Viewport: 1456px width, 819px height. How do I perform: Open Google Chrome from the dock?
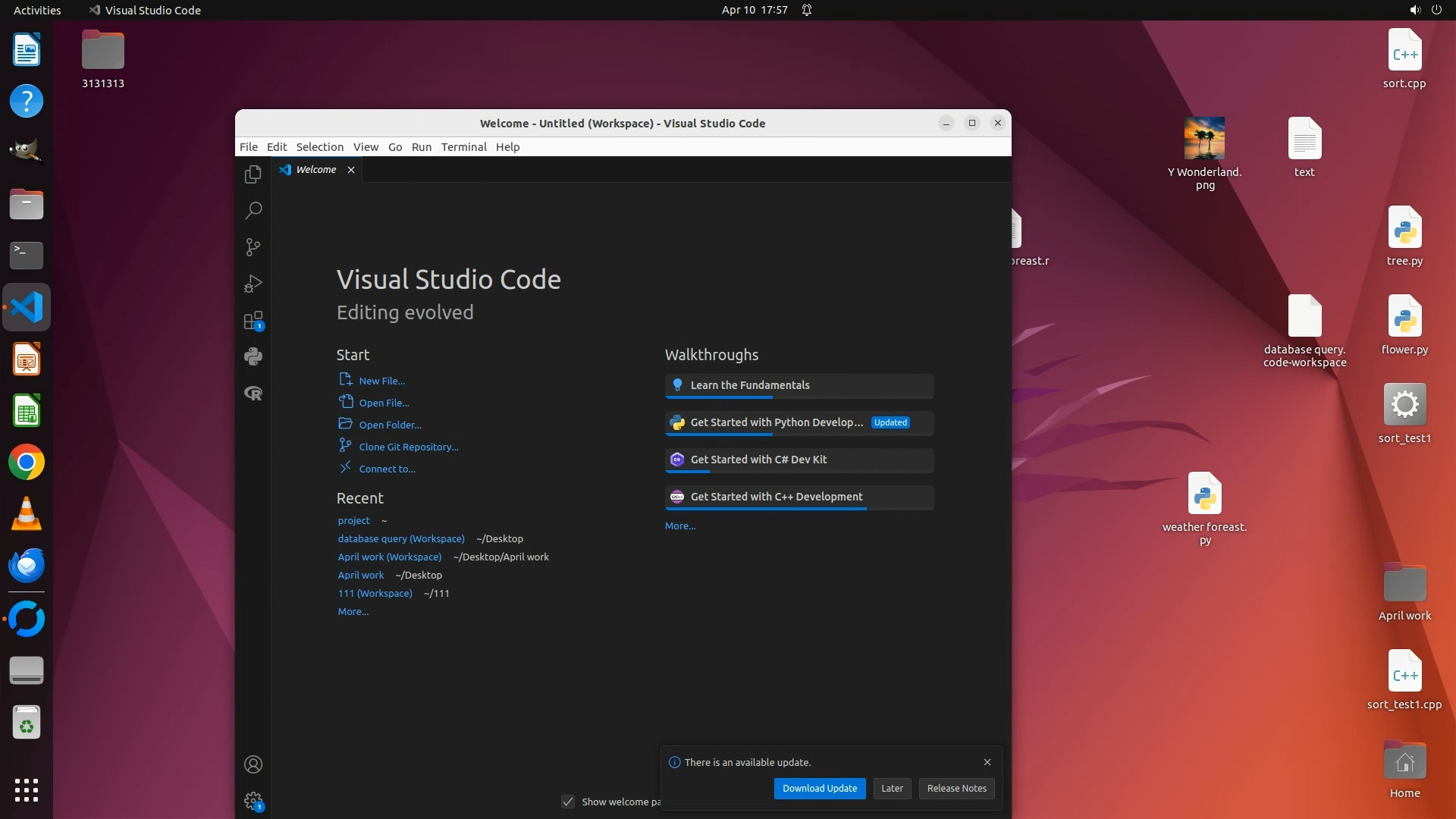27,463
